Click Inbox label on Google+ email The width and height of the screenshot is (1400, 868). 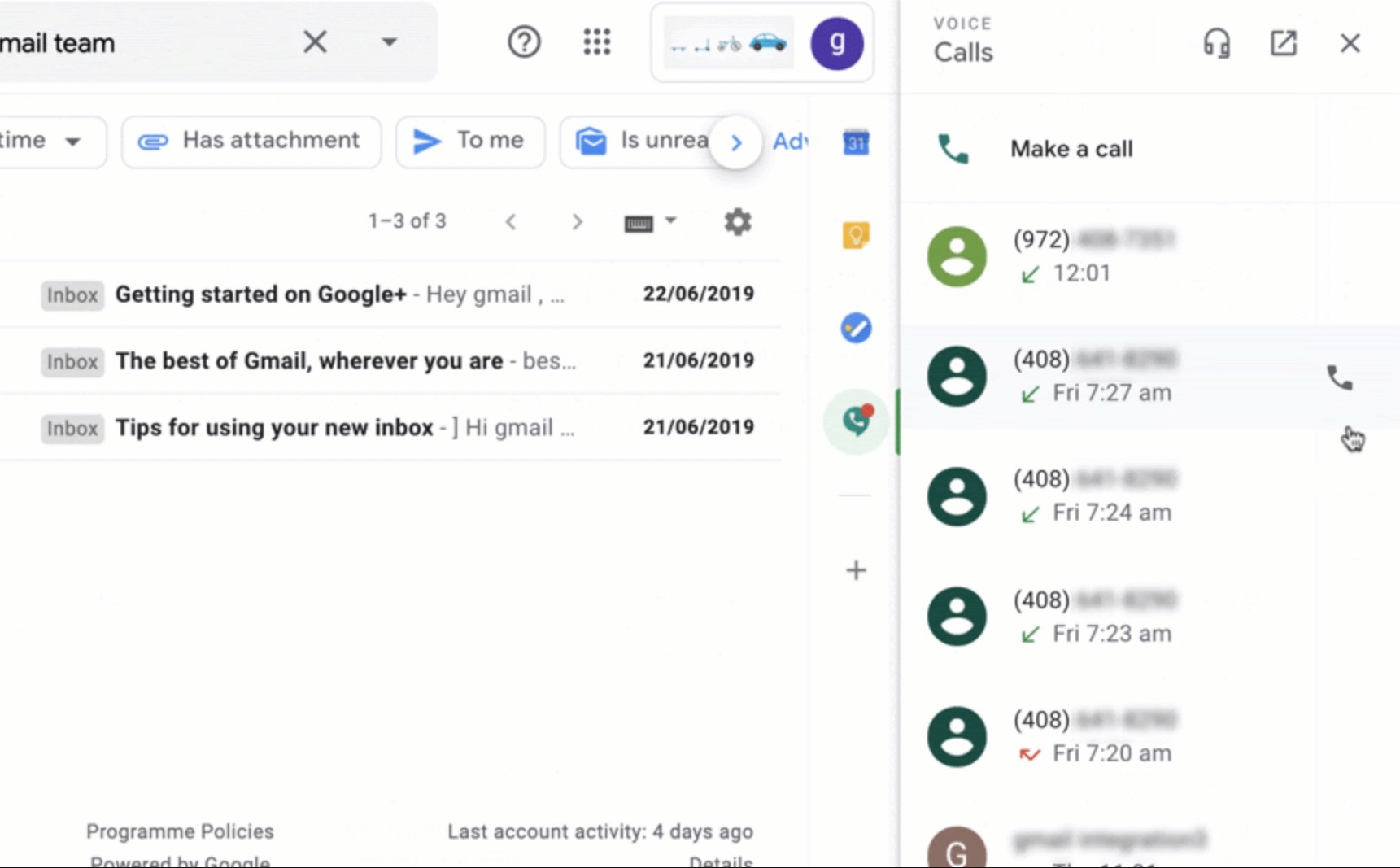[72, 295]
